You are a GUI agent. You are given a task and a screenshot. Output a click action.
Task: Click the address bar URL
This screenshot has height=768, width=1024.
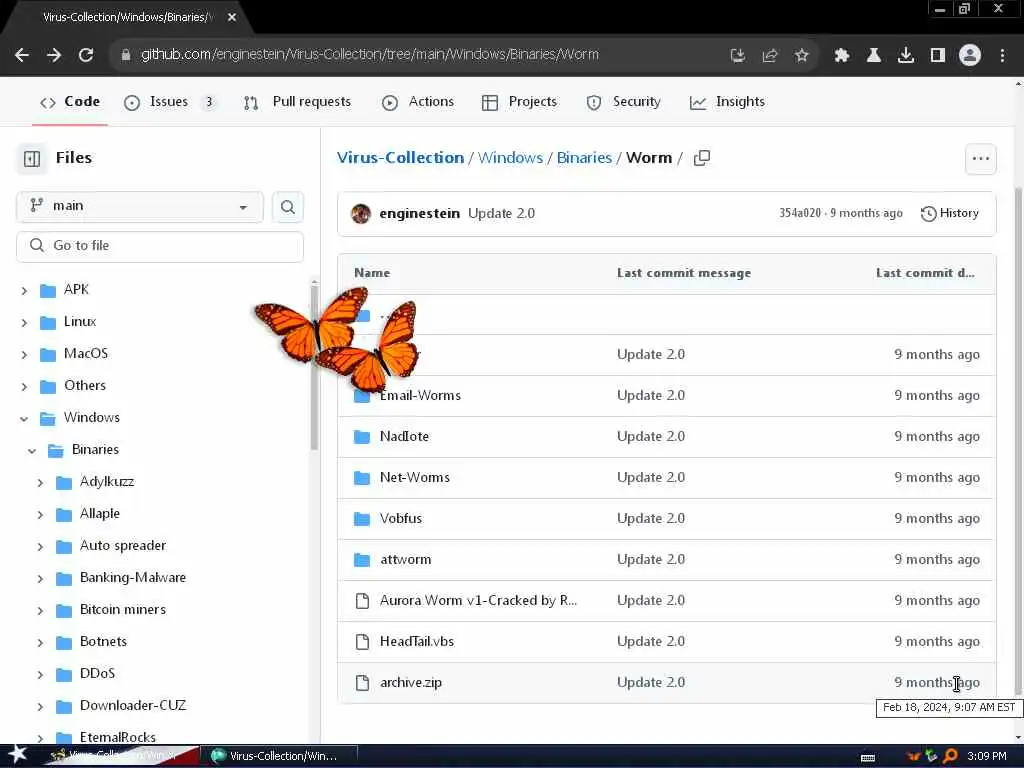click(370, 55)
